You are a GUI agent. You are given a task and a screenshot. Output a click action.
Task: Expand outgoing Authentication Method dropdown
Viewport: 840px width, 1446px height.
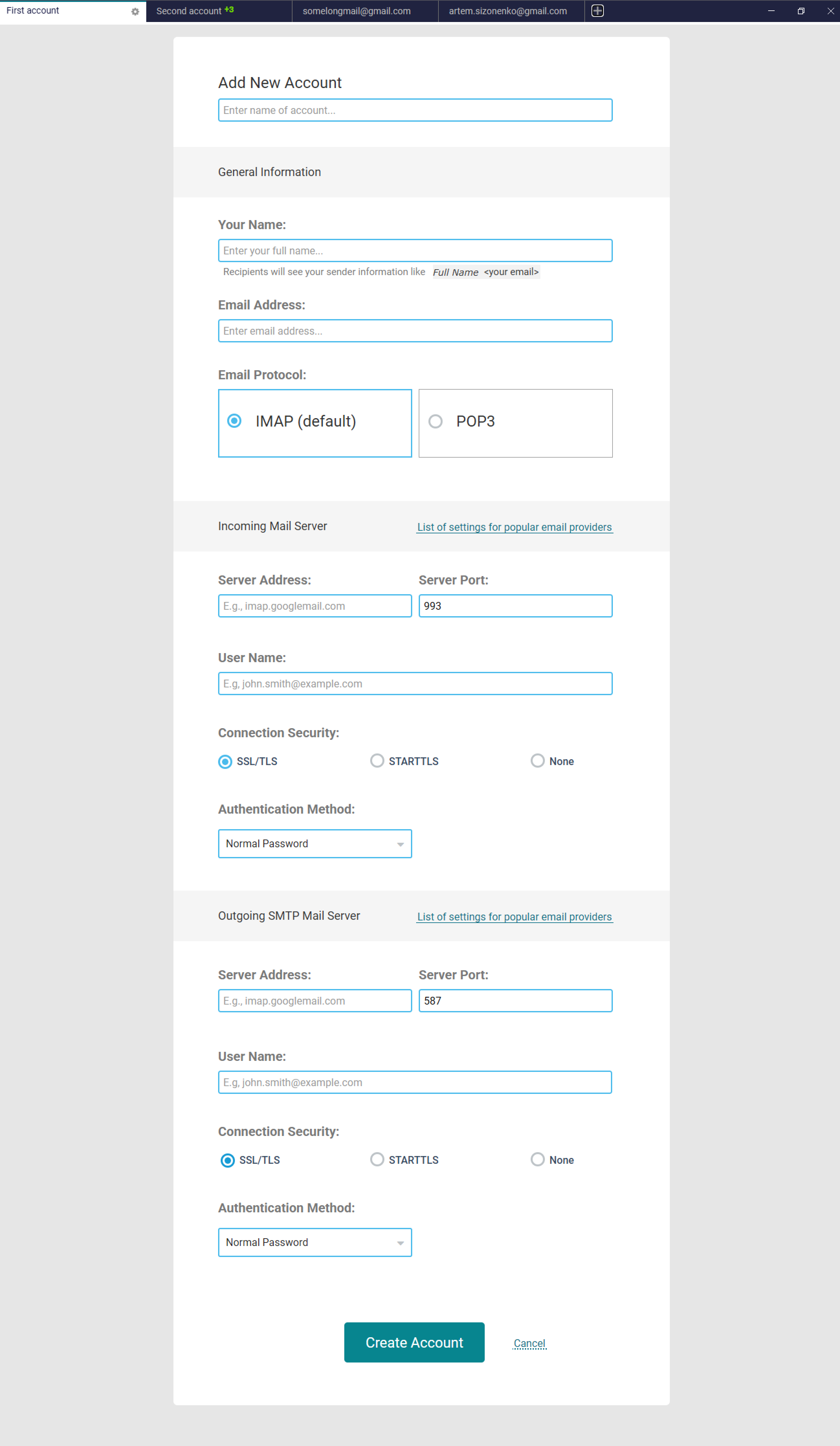tap(315, 1242)
